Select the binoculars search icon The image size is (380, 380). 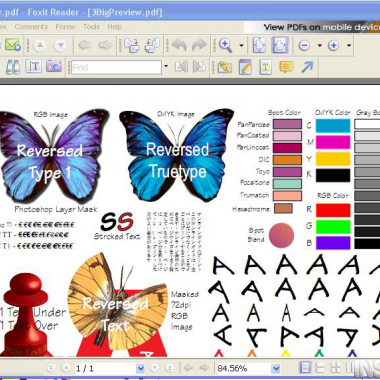click(x=13, y=67)
